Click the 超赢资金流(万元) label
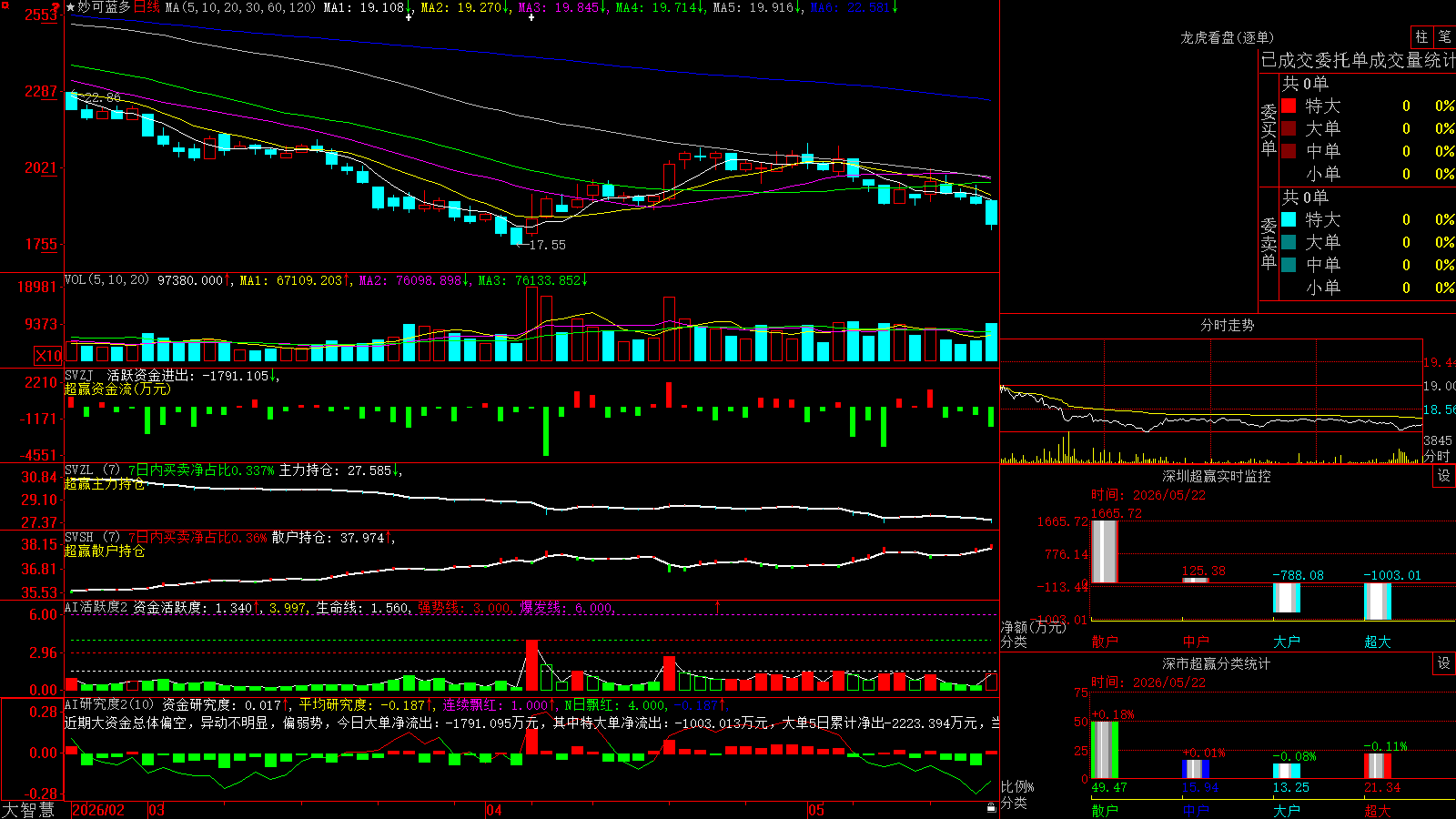This screenshot has height=819, width=1456. (117, 389)
